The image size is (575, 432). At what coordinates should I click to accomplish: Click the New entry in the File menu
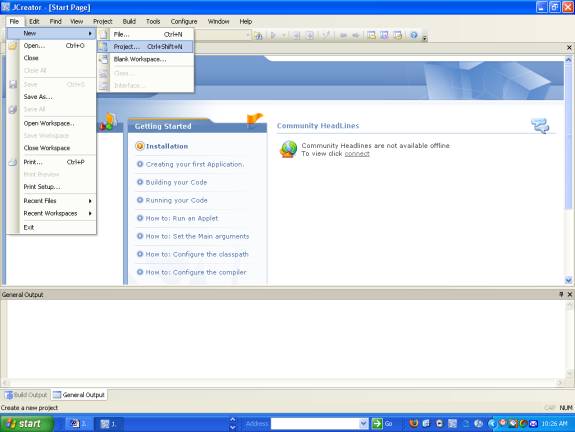pyautogui.click(x=51, y=33)
